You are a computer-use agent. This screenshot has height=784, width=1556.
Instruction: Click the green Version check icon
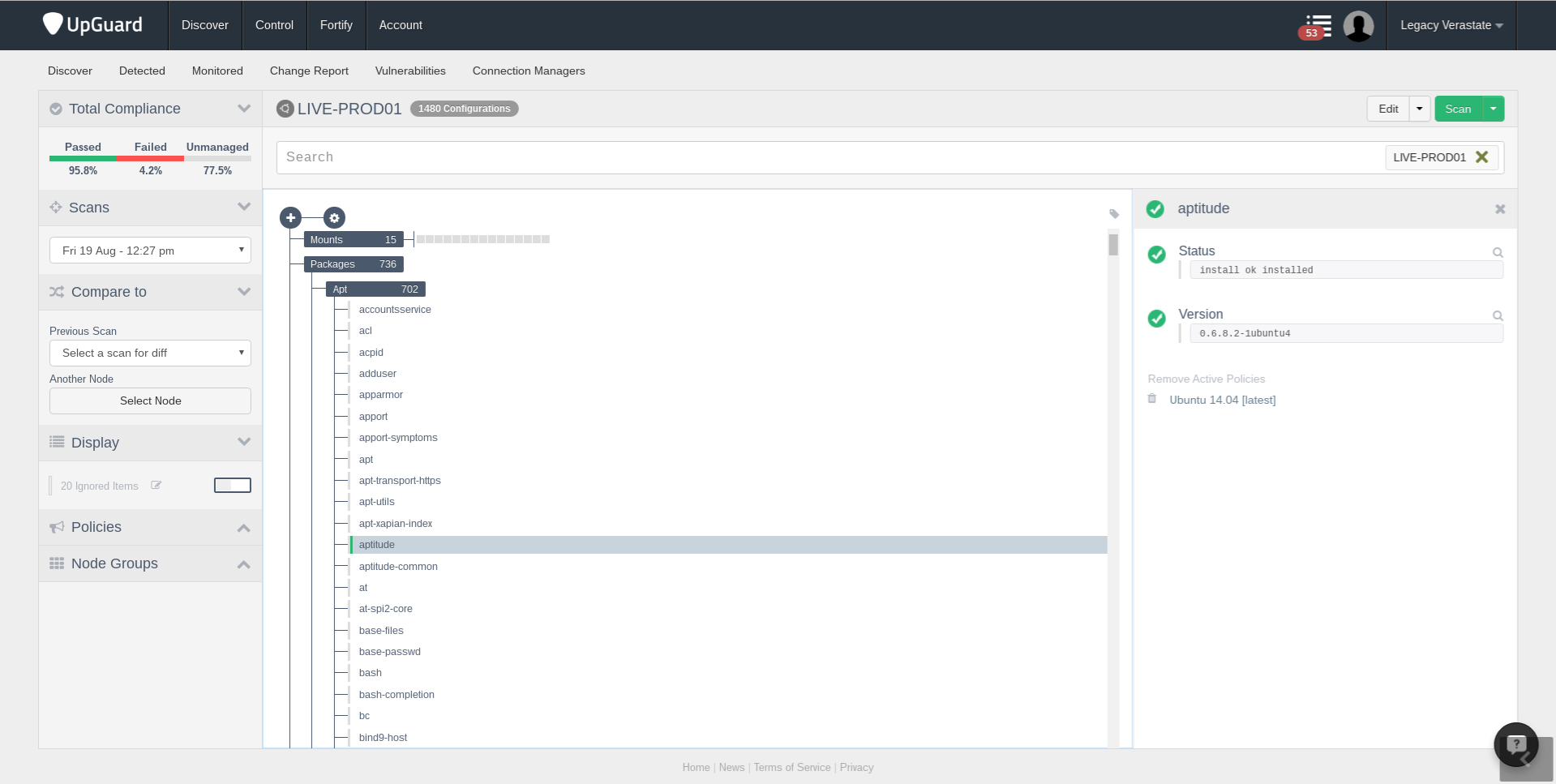[1157, 318]
